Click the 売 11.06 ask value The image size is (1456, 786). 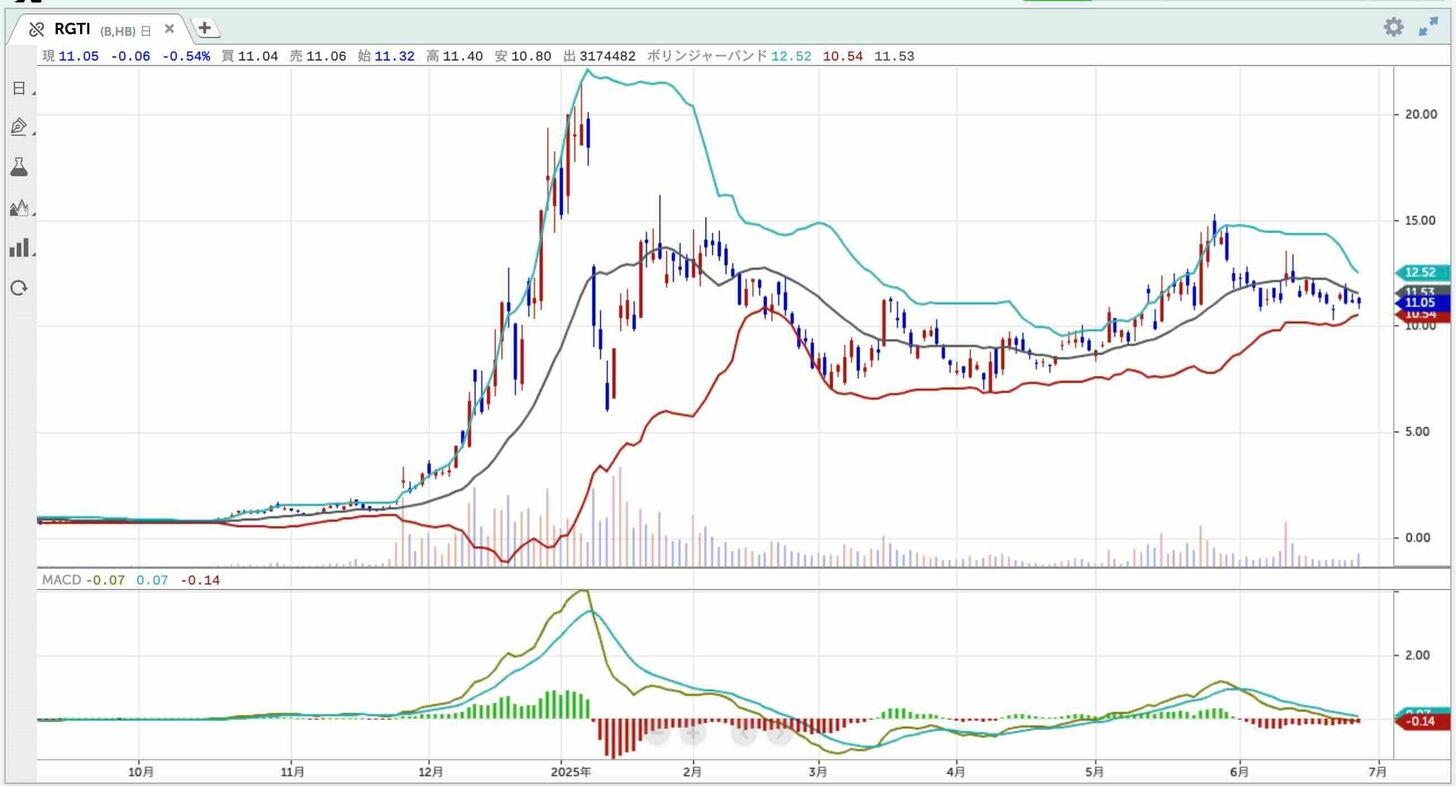point(318,56)
